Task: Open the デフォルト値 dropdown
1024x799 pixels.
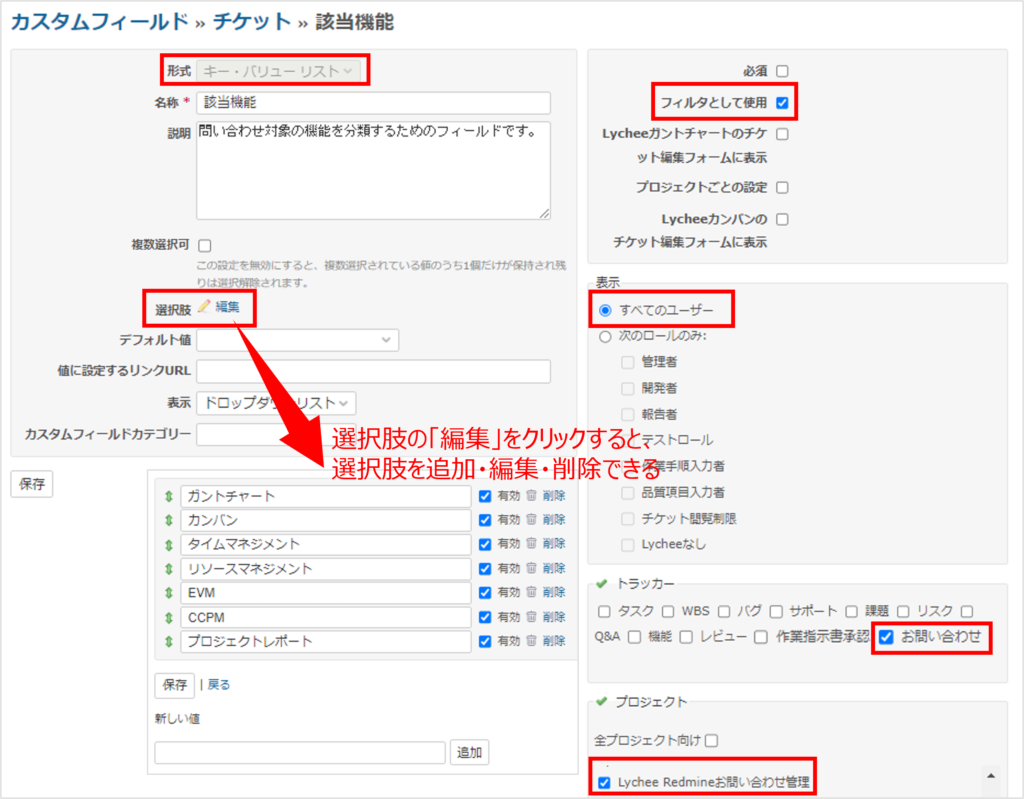Action: pyautogui.click(x=297, y=340)
